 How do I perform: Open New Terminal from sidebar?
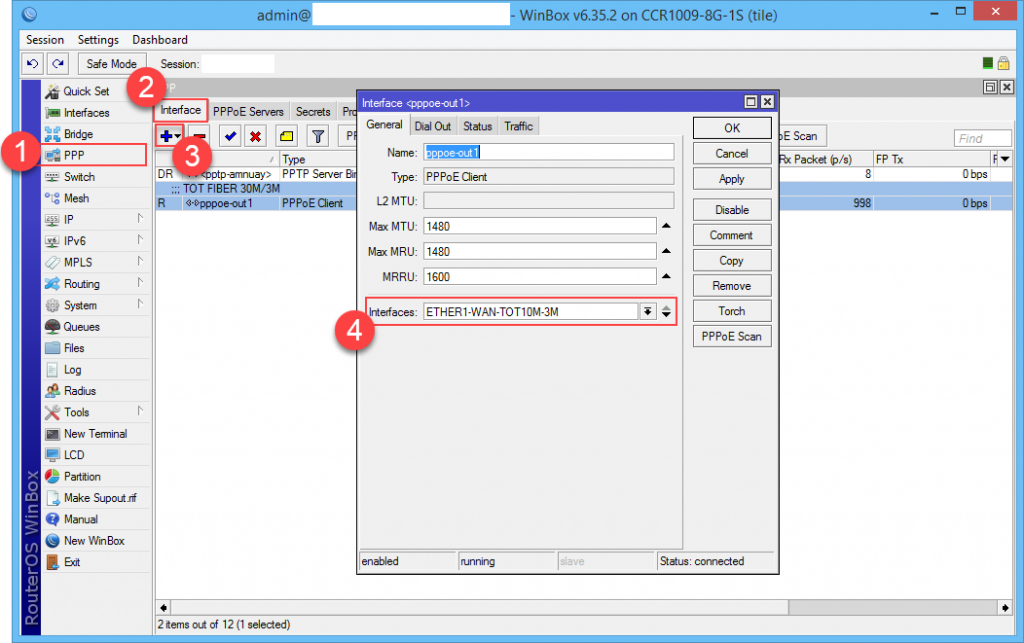coord(95,434)
